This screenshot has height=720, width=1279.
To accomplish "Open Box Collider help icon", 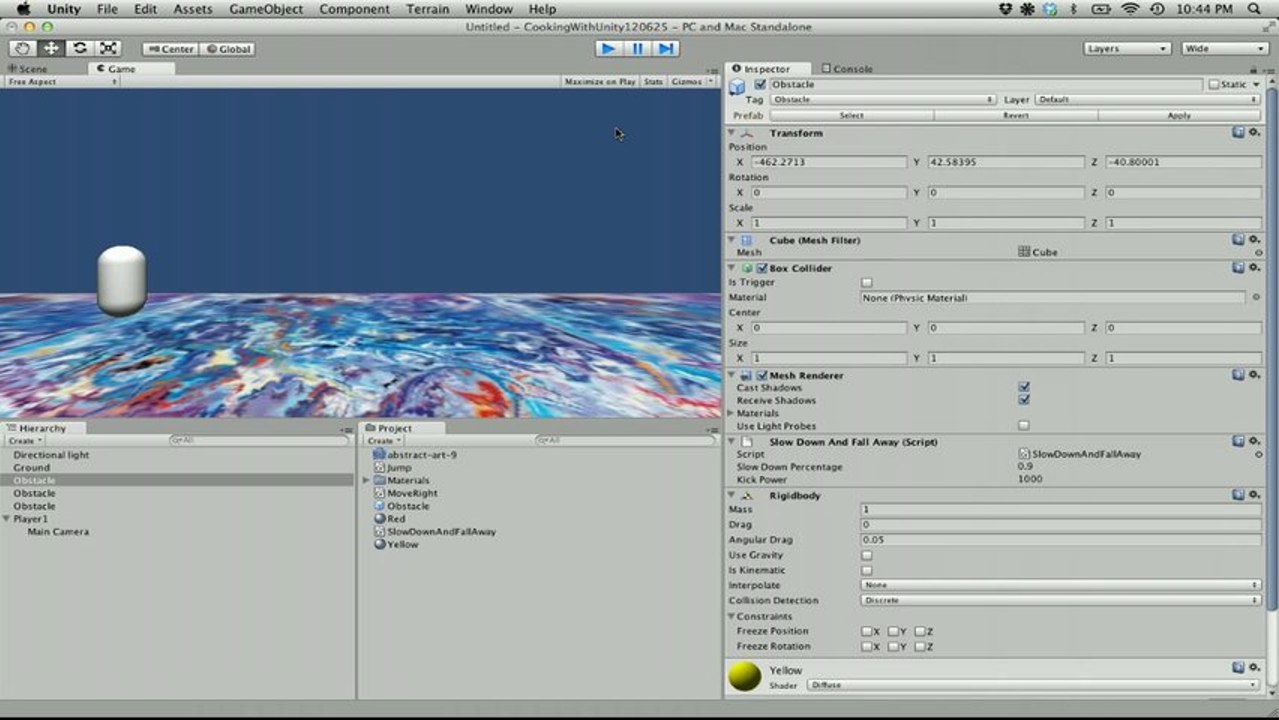I will pyautogui.click(x=1238, y=267).
